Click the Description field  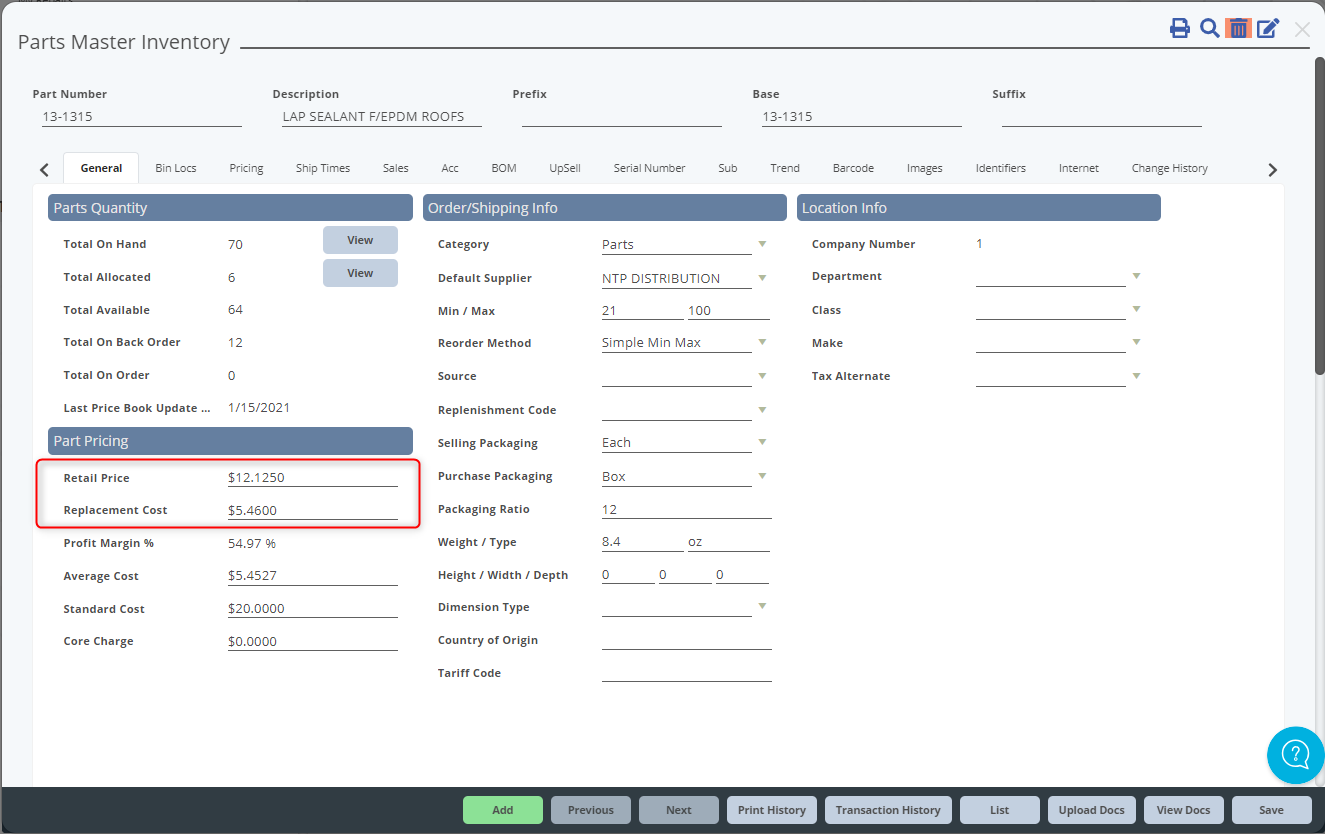[381, 116]
